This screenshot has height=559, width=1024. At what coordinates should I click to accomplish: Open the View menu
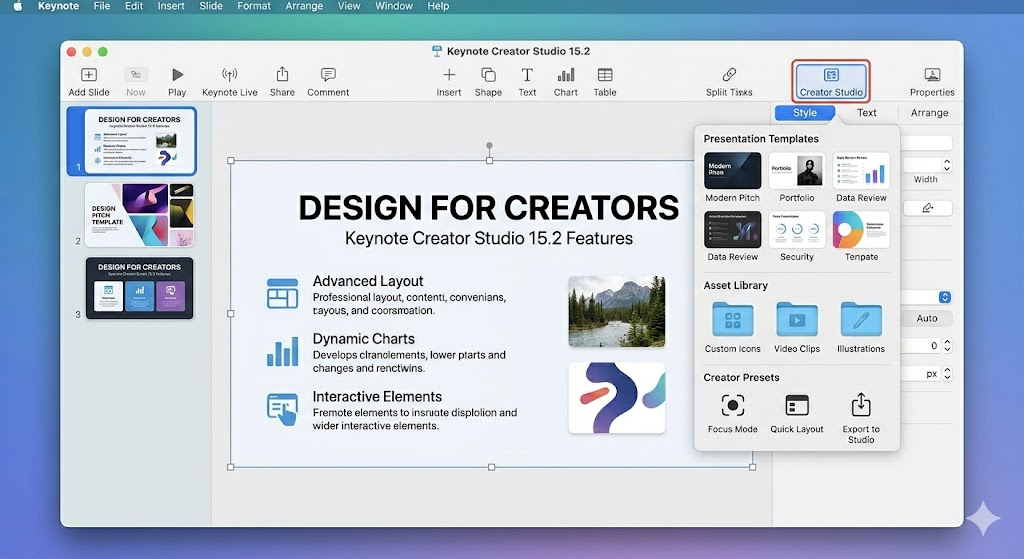tap(349, 6)
